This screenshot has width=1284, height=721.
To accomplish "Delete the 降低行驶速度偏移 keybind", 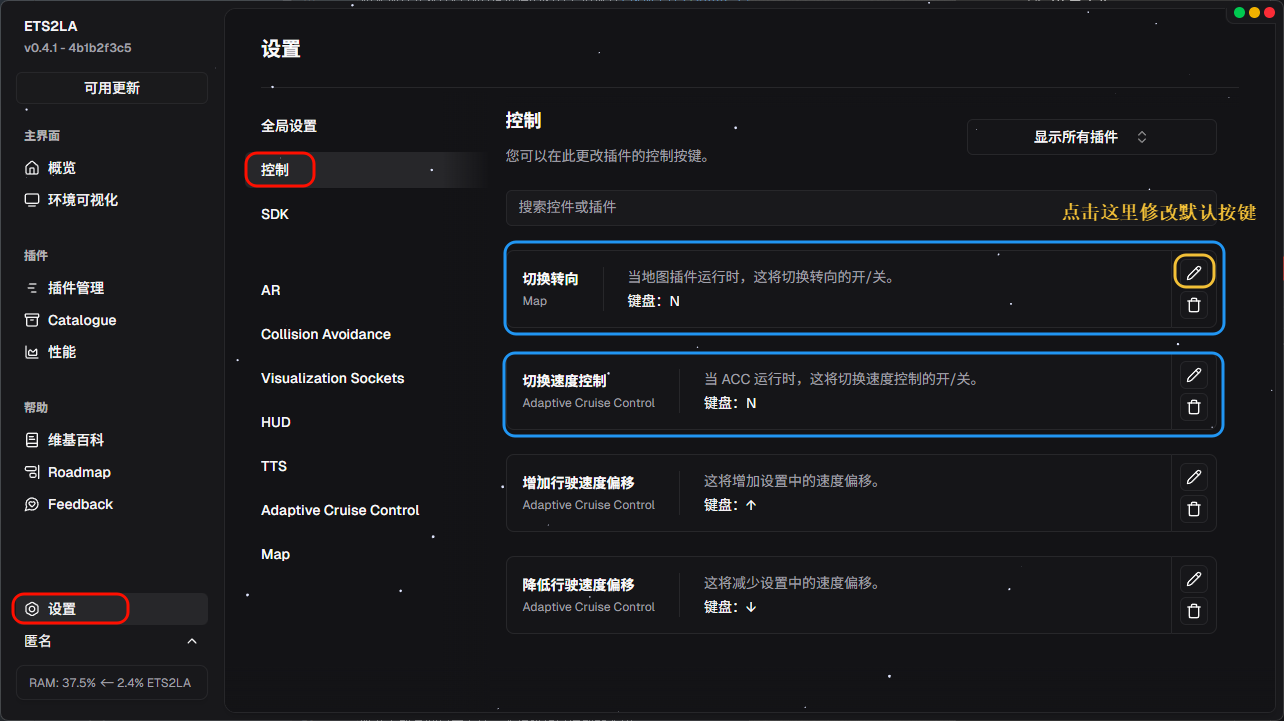I will click(1193, 611).
